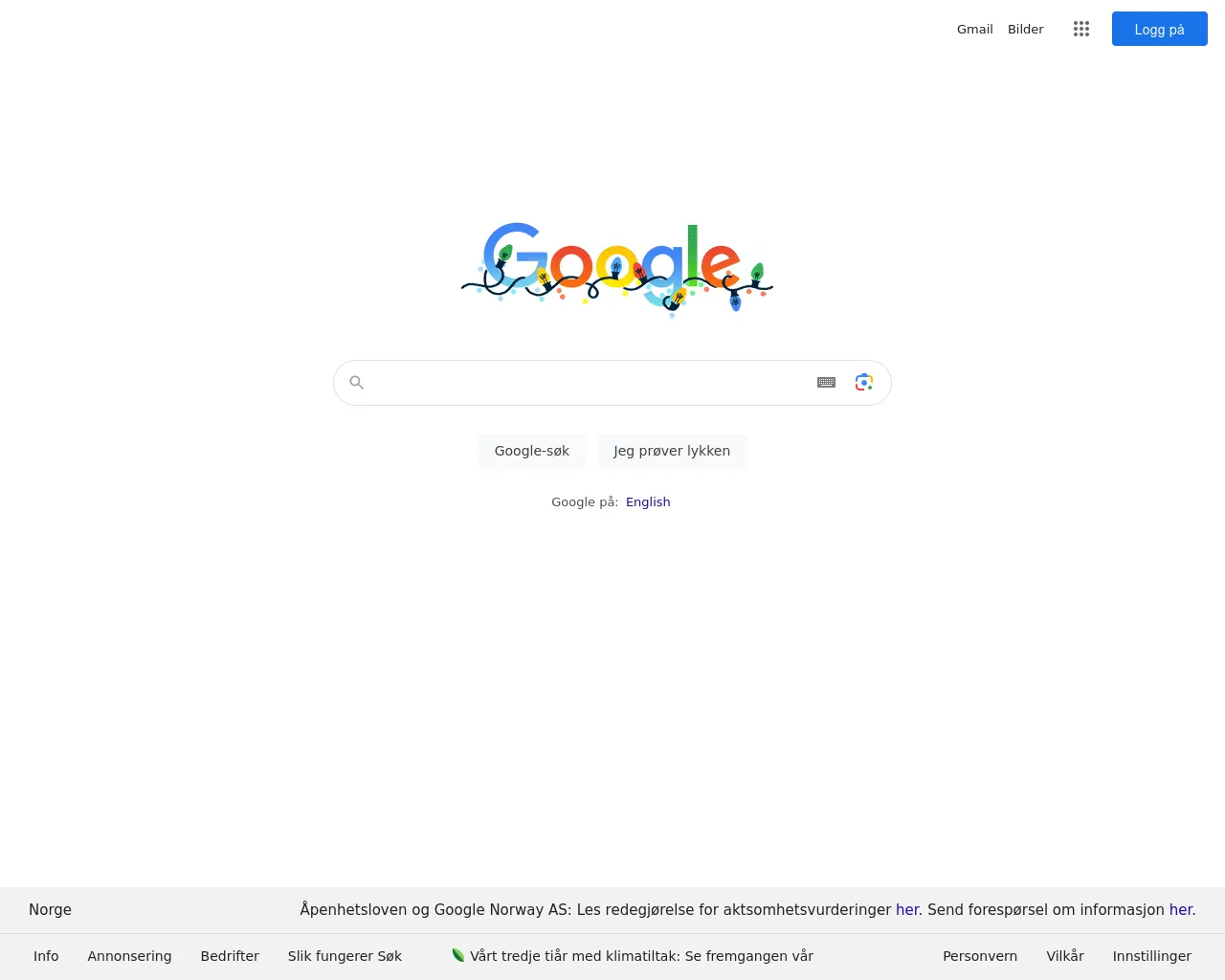Click the green leaf climate icon
This screenshot has height=980, width=1225.
[x=458, y=955]
